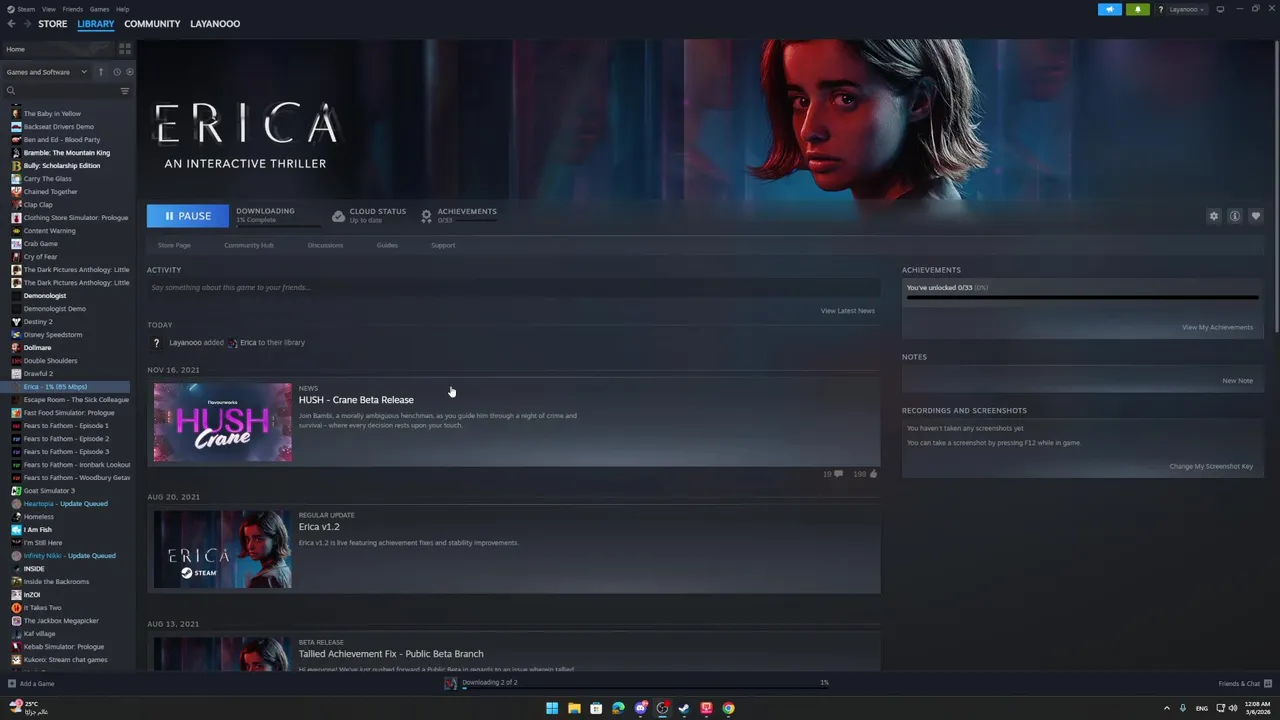The image size is (1280, 720).
Task: Open Erica's manage settings gear
Action: click(1214, 216)
